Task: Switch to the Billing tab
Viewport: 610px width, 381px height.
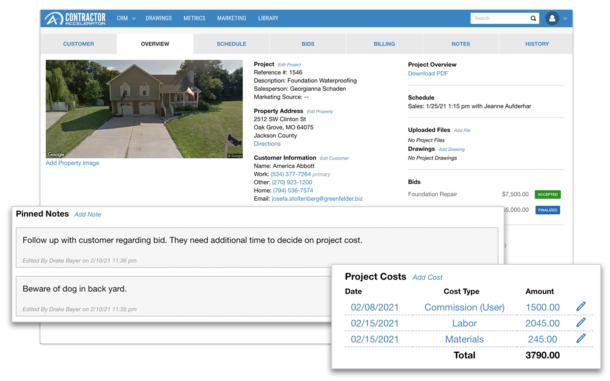Action: (384, 44)
